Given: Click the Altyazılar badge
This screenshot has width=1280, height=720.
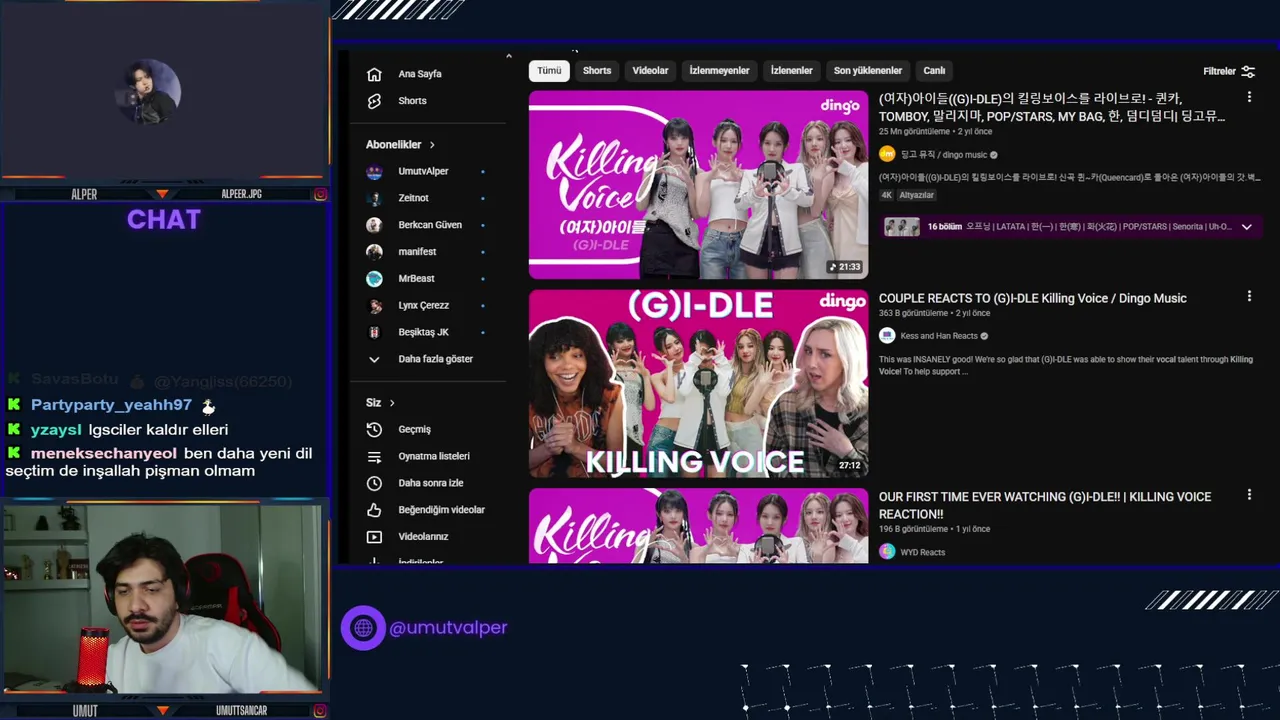Looking at the screenshot, I should [917, 195].
